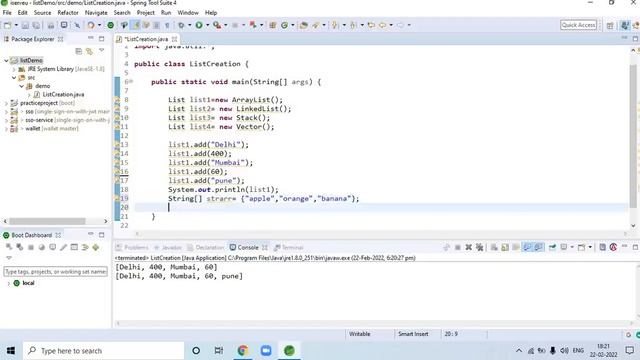This screenshot has height=360, width=640.
Task: Open Boot Dashboard View Menu triangle
Action: (9, 258)
